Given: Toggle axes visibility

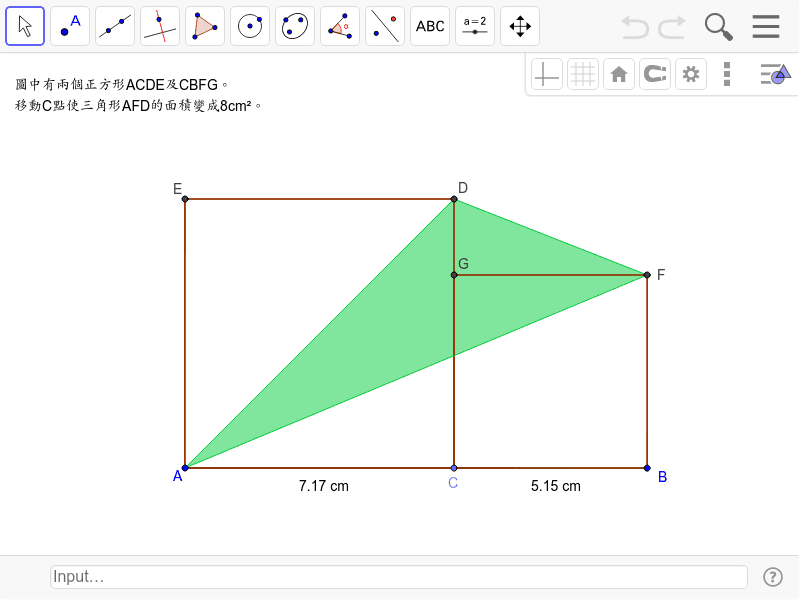Looking at the screenshot, I should 546,73.
